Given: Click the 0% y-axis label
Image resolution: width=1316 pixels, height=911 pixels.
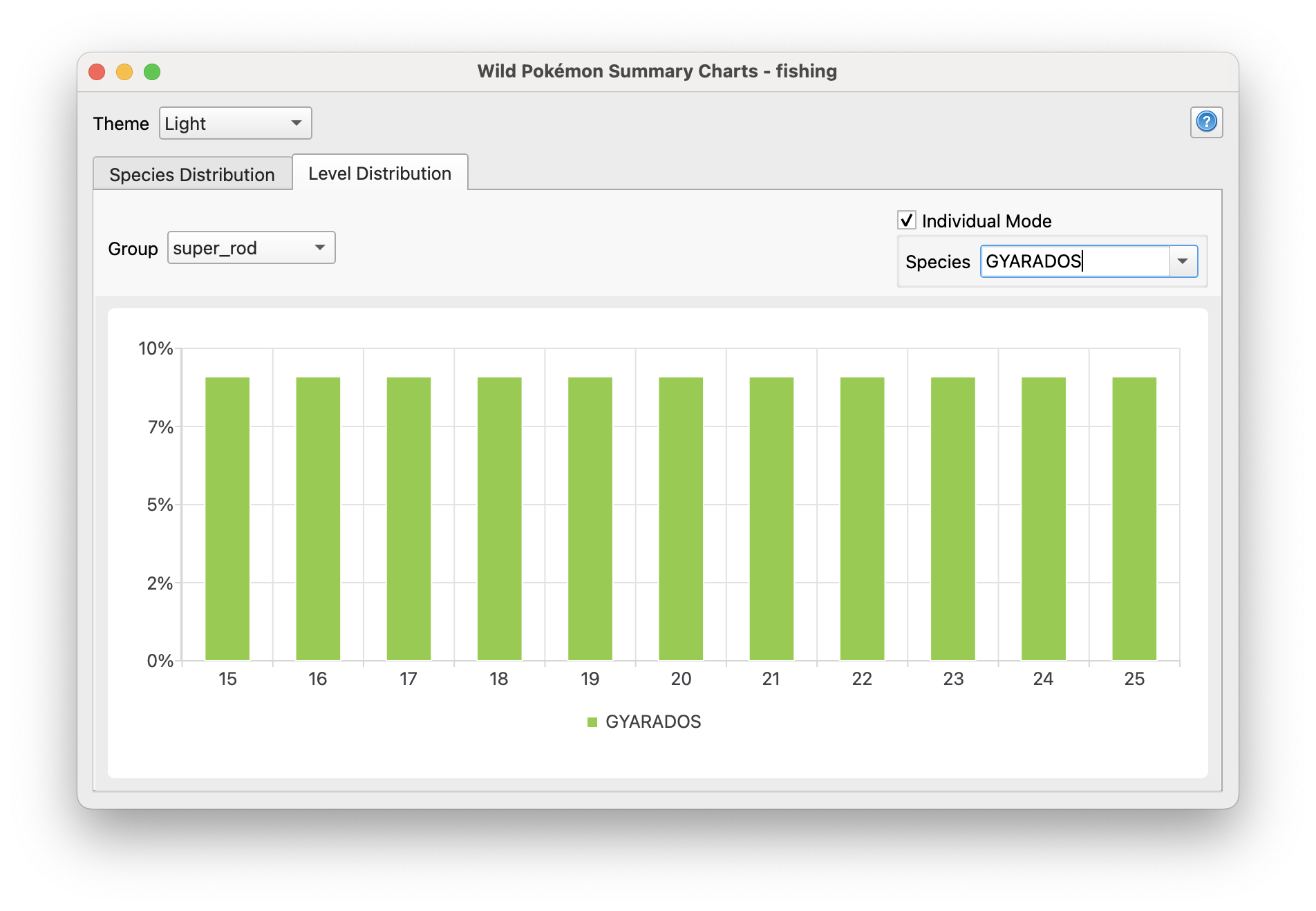Looking at the screenshot, I should (x=160, y=661).
